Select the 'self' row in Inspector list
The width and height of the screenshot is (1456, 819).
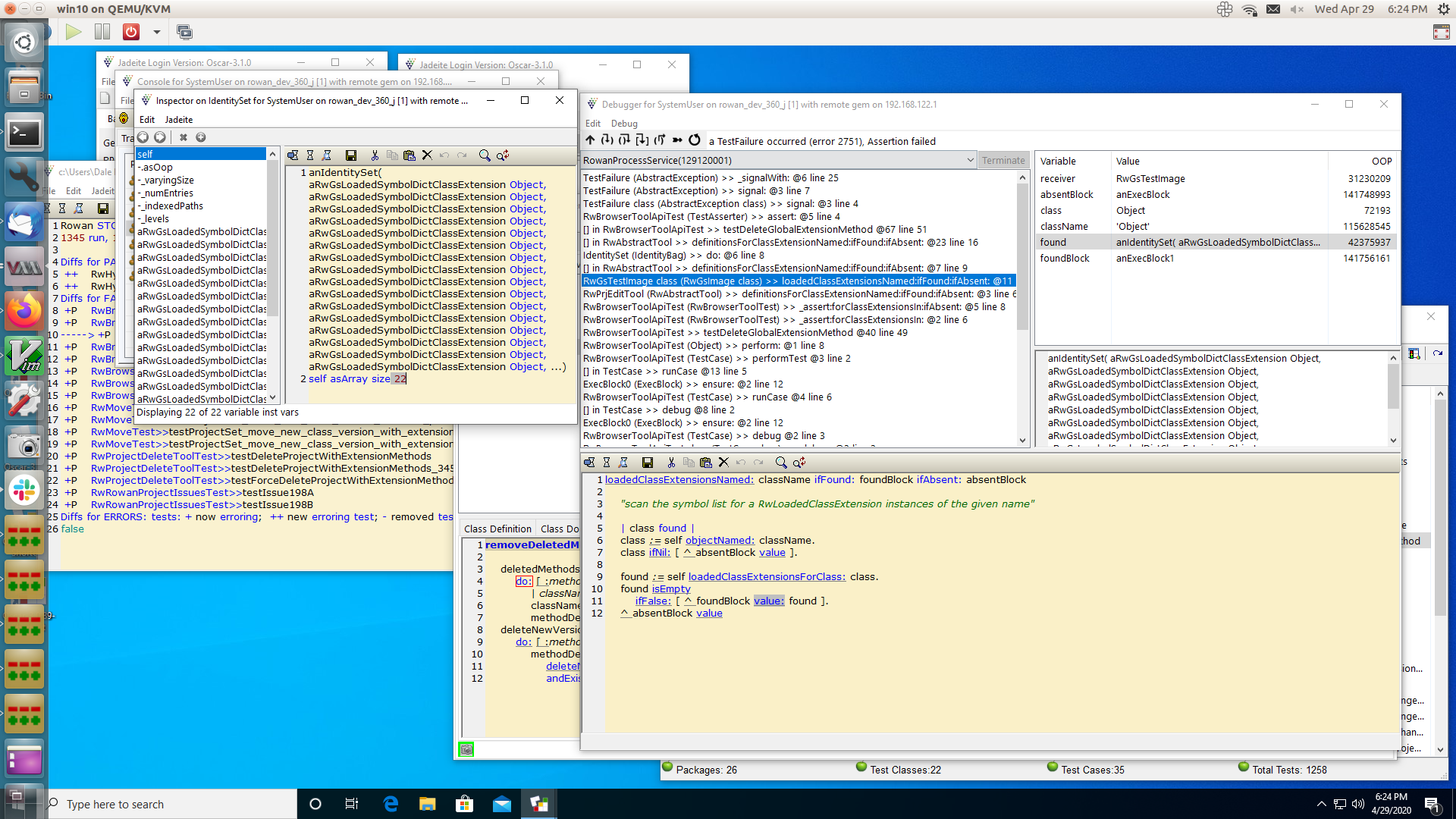(x=201, y=155)
